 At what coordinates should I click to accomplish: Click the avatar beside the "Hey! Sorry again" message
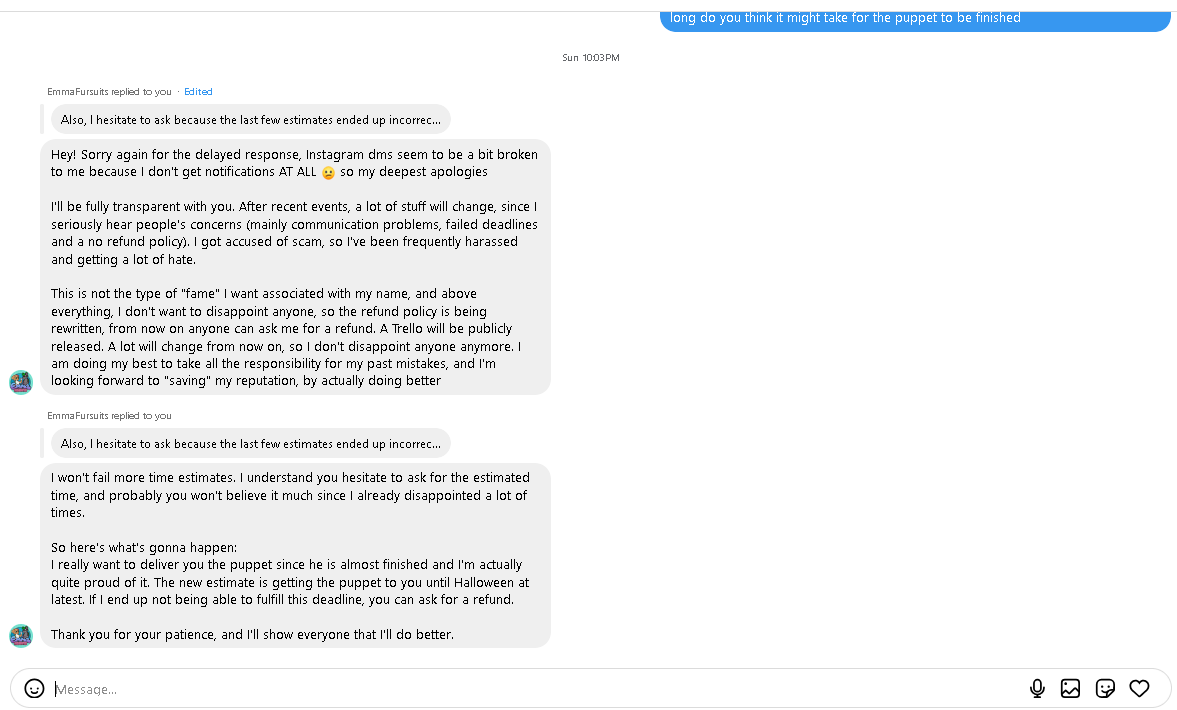tap(21, 382)
